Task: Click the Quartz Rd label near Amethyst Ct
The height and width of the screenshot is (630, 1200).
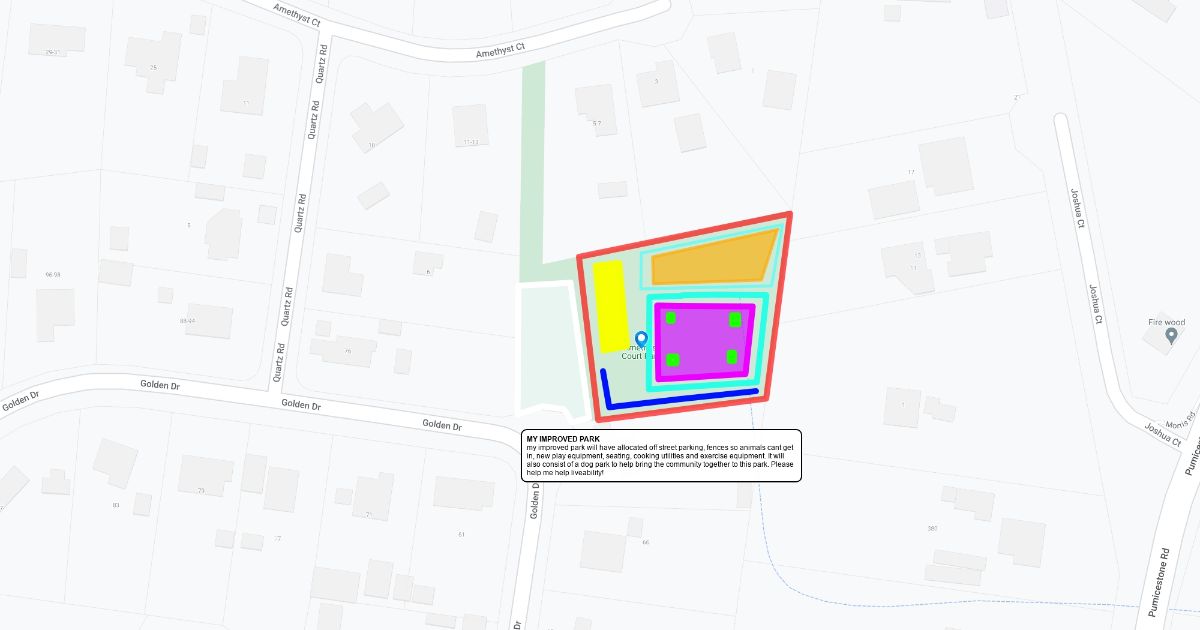Action: coord(321,63)
